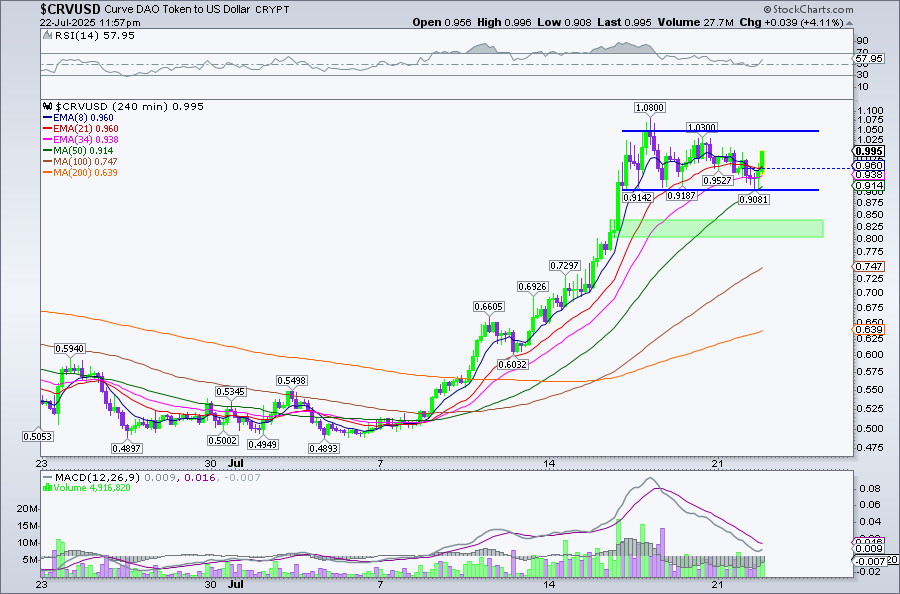This screenshot has width=900, height=594.
Task: Click the green bar icon before Volume
Action: click(x=48, y=488)
